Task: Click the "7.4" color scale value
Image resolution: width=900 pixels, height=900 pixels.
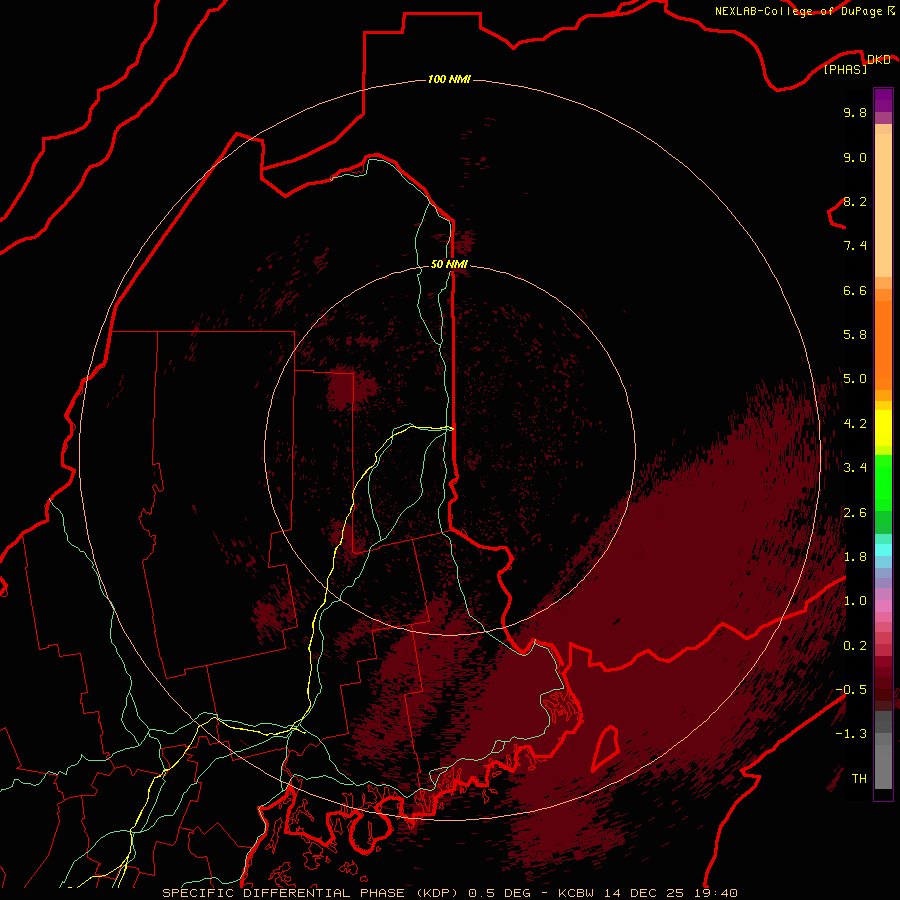Action: (855, 246)
